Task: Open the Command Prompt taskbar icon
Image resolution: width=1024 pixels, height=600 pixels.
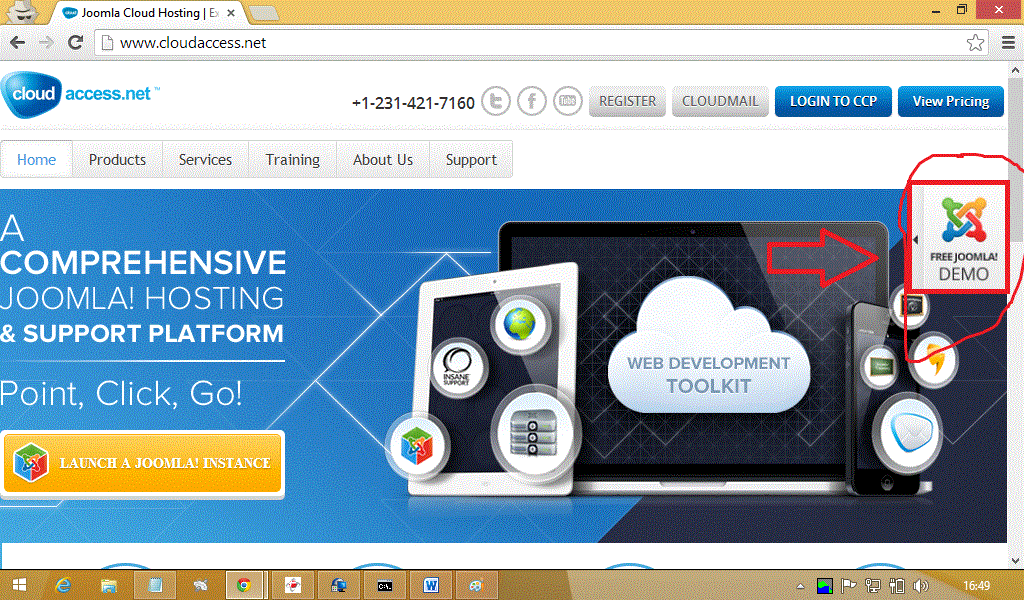Action: (x=385, y=586)
